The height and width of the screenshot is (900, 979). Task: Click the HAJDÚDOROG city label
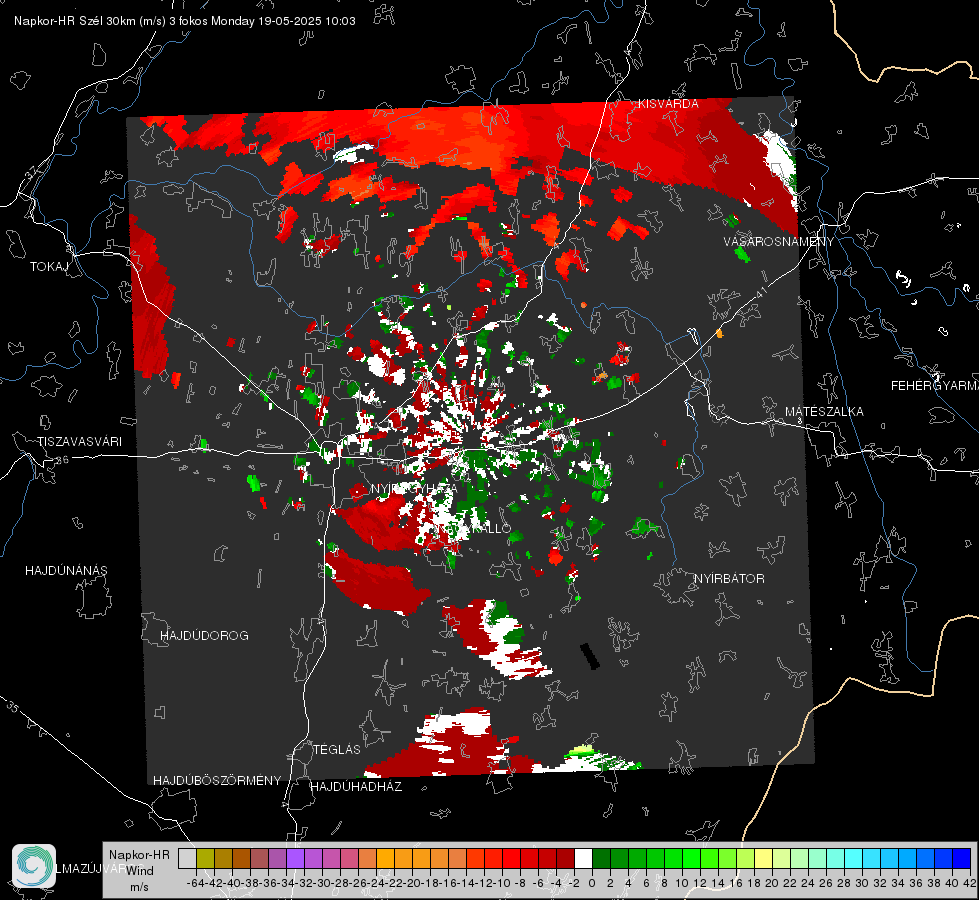point(204,635)
